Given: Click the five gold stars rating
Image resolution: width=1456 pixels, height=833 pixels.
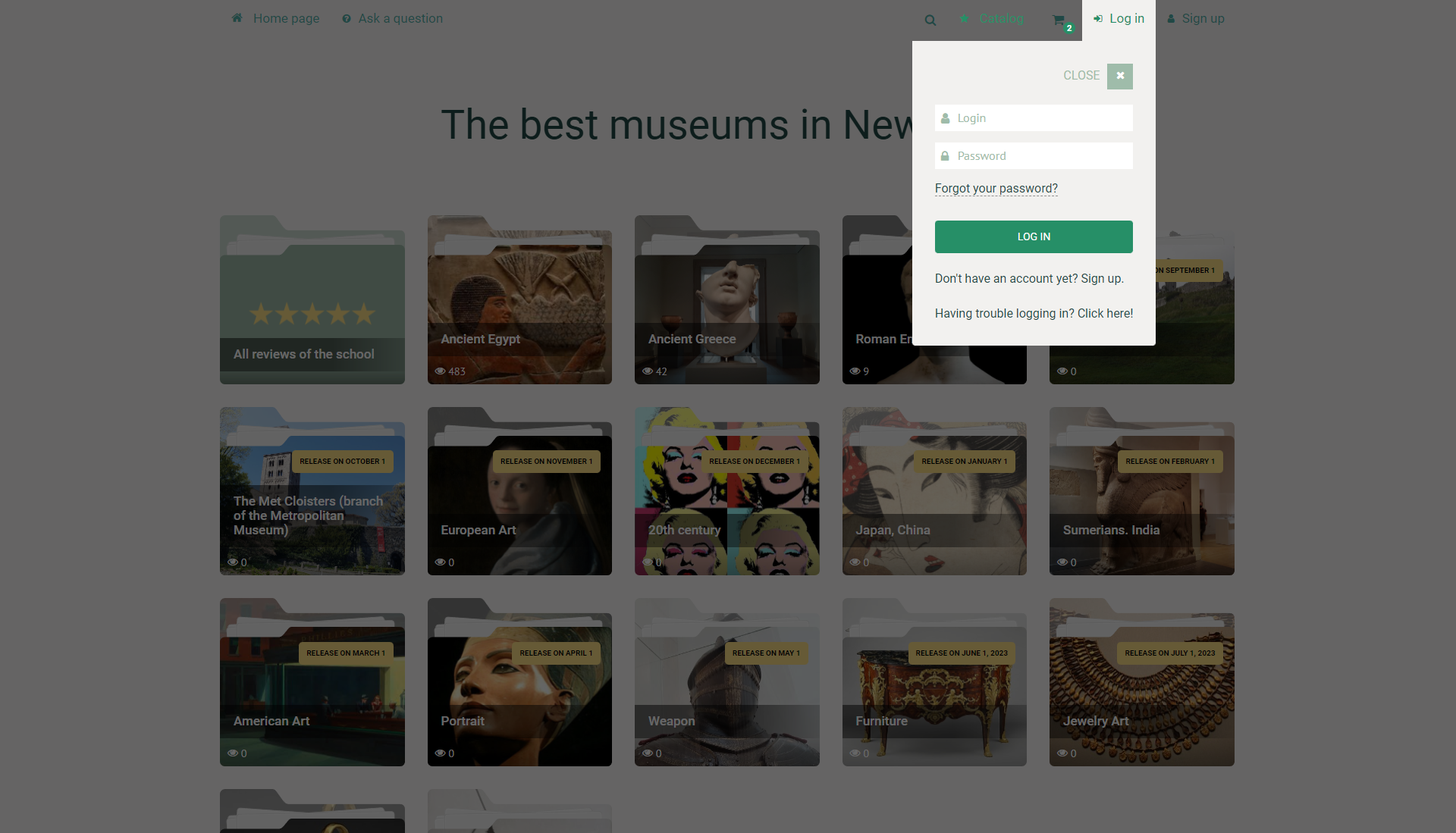Looking at the screenshot, I should tap(312, 314).
